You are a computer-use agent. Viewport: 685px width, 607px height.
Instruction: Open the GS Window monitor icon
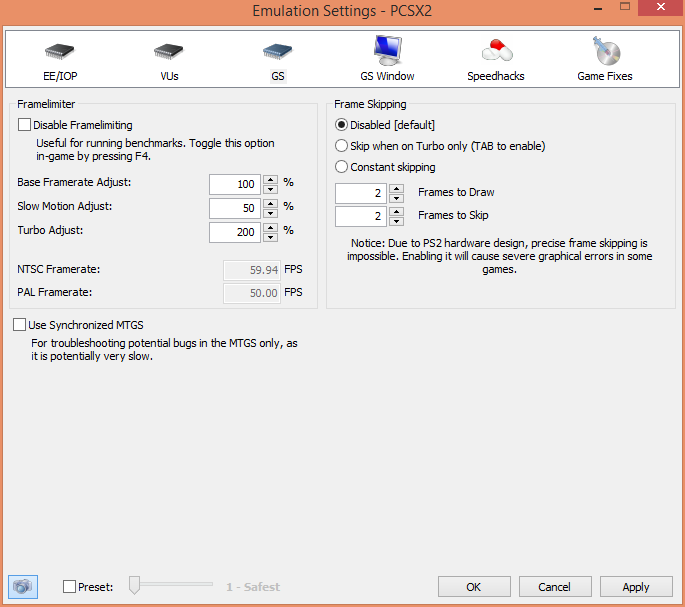(x=387, y=51)
